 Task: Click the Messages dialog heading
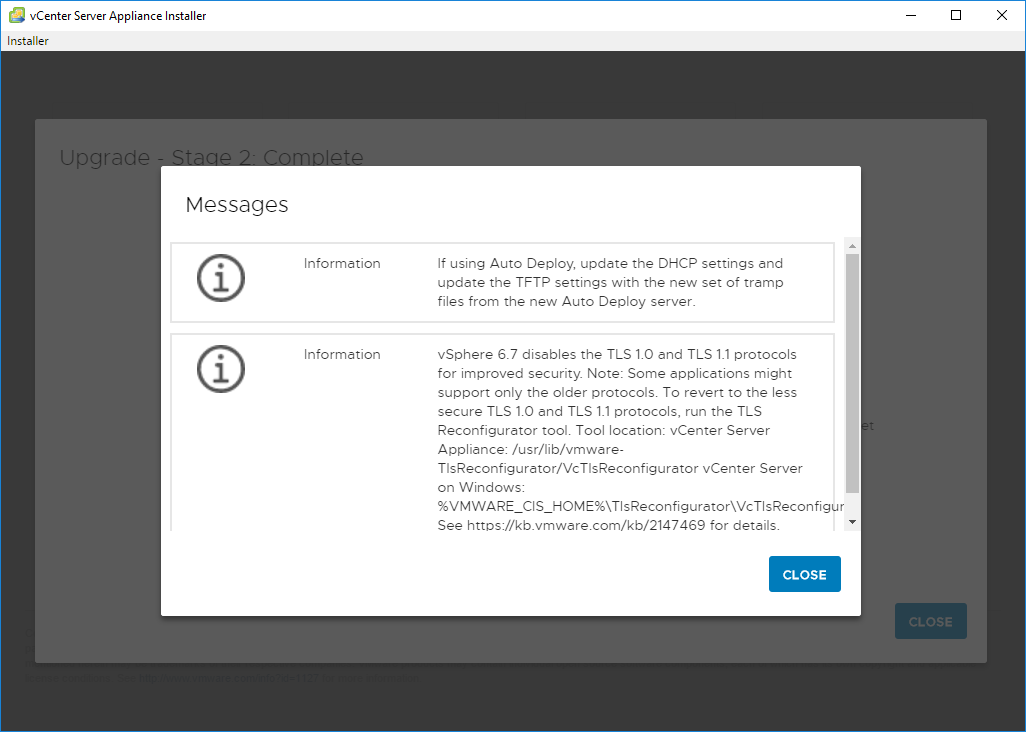click(236, 204)
